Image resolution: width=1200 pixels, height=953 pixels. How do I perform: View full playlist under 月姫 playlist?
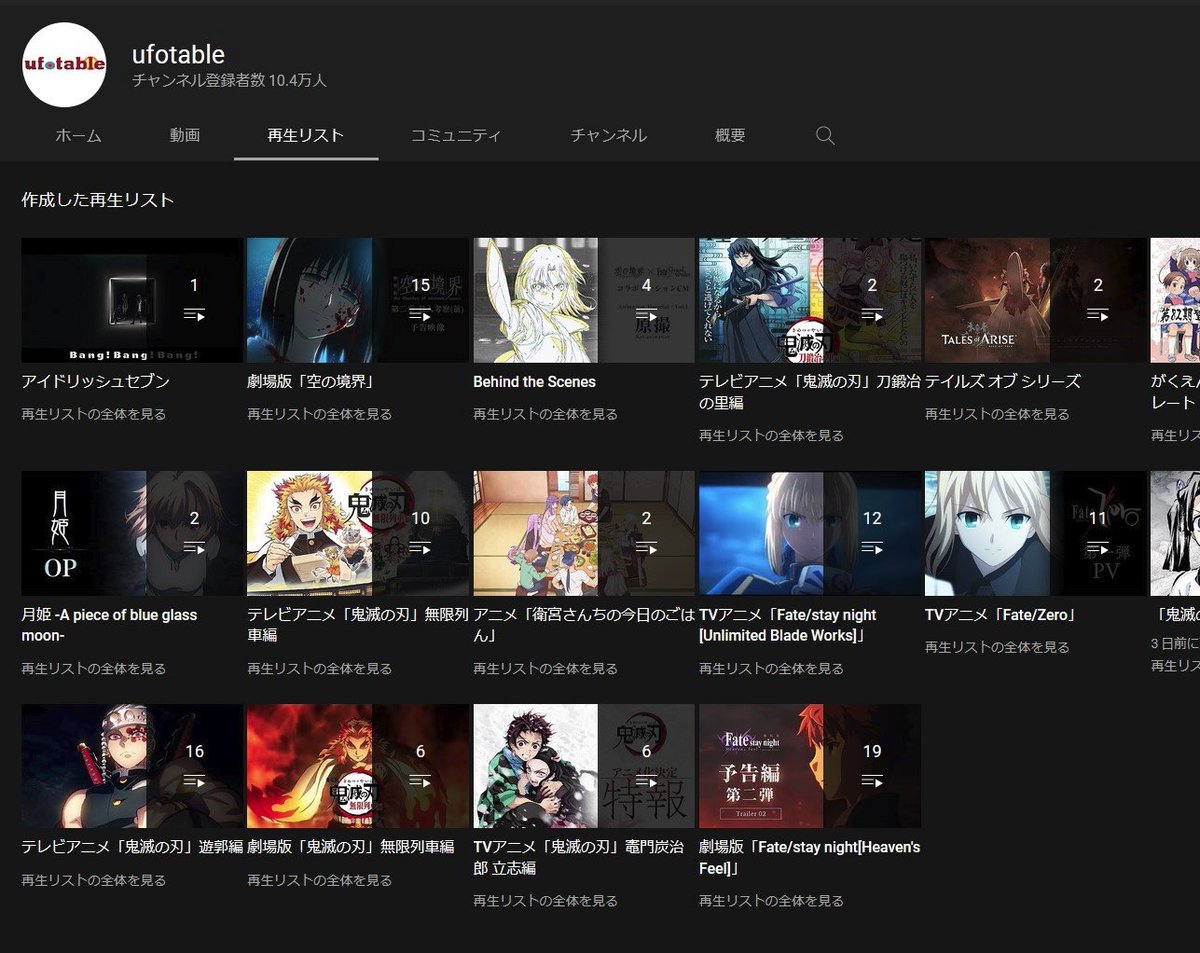pyautogui.click(x=94, y=668)
